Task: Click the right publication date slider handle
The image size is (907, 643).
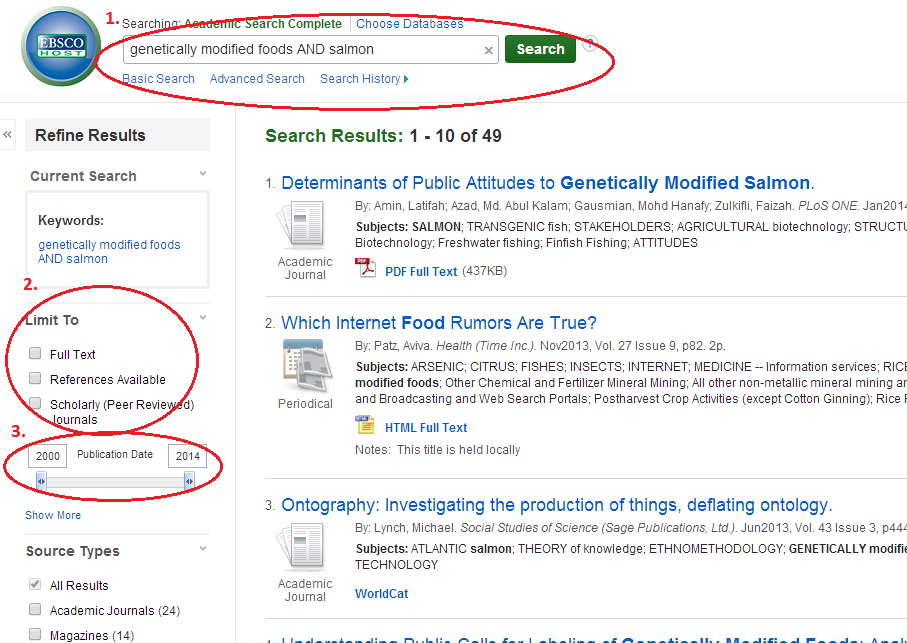Action: click(x=189, y=482)
